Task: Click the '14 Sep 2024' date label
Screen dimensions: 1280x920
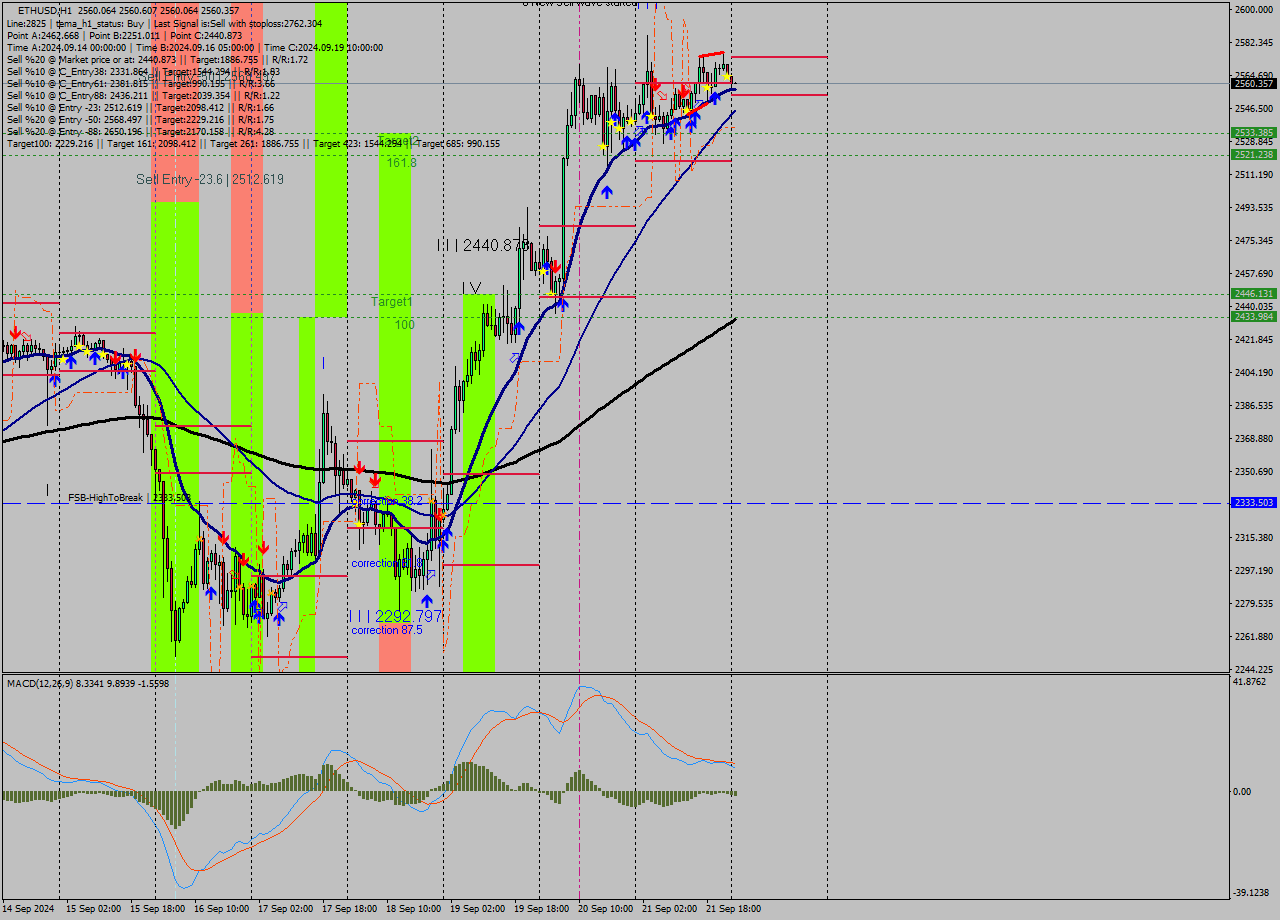Action: (29, 909)
